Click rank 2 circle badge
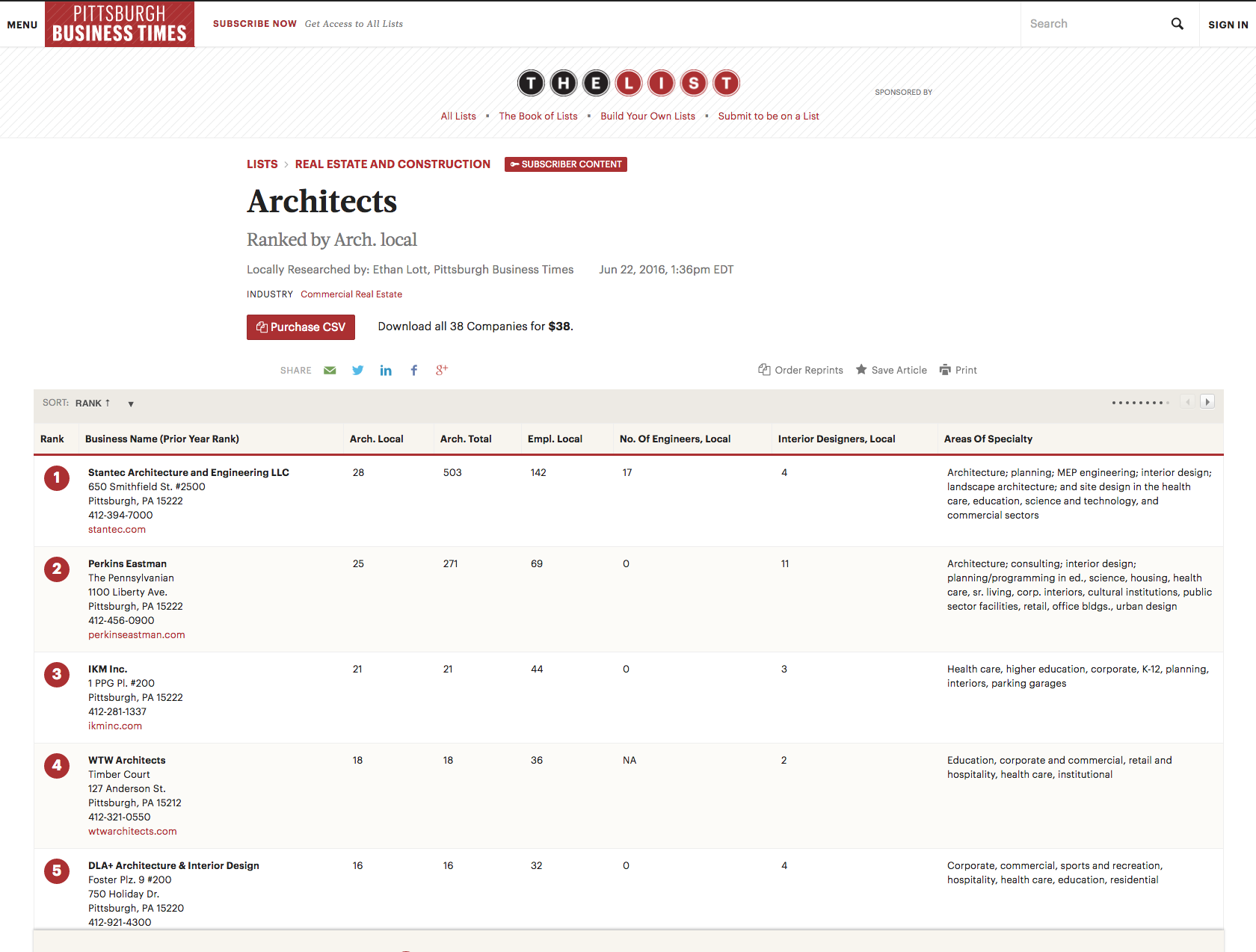 click(57, 569)
